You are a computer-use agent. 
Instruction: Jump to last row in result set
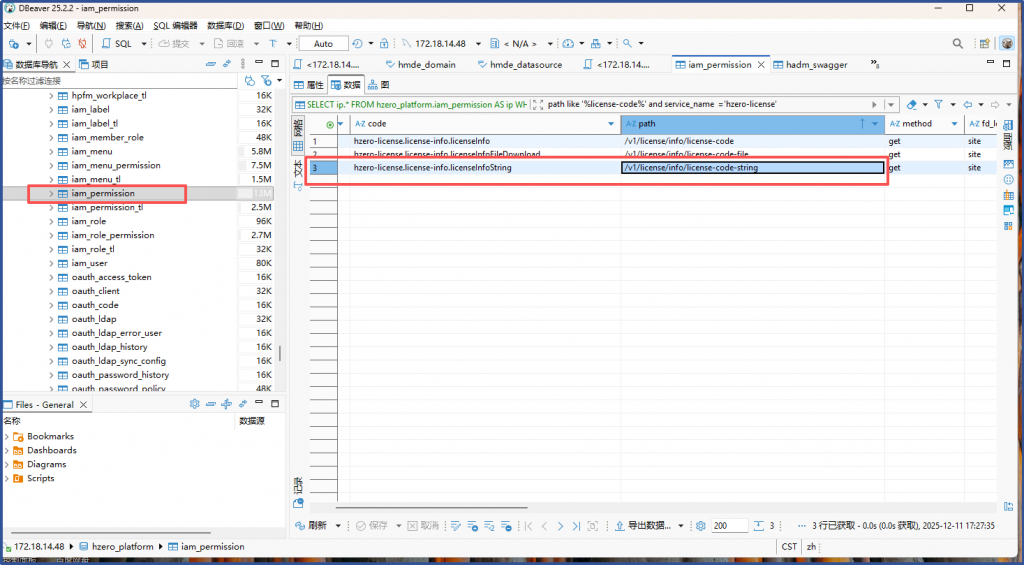(576, 526)
